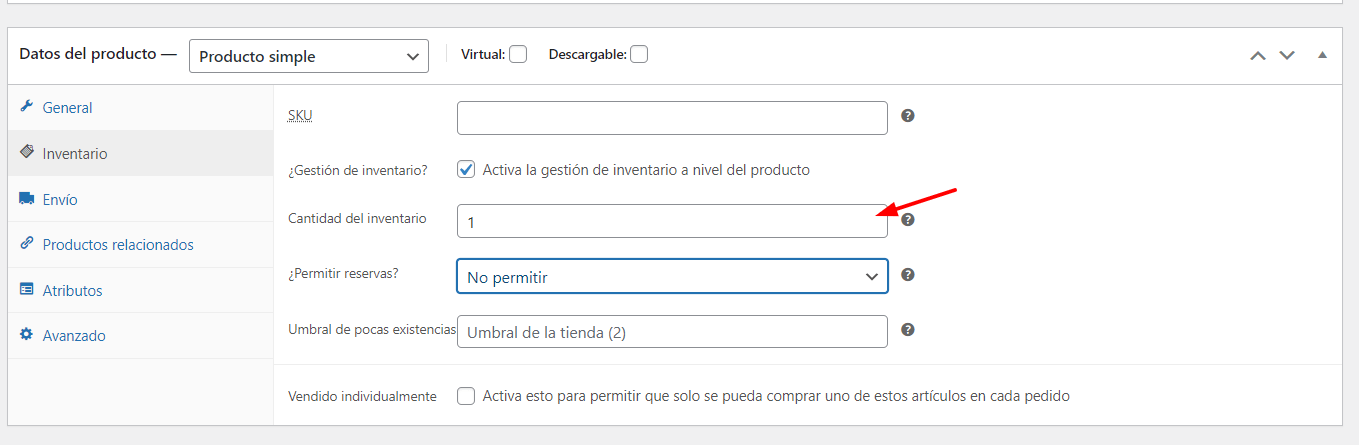
Task: Click the truck icon beside Envío
Action: pos(26,199)
